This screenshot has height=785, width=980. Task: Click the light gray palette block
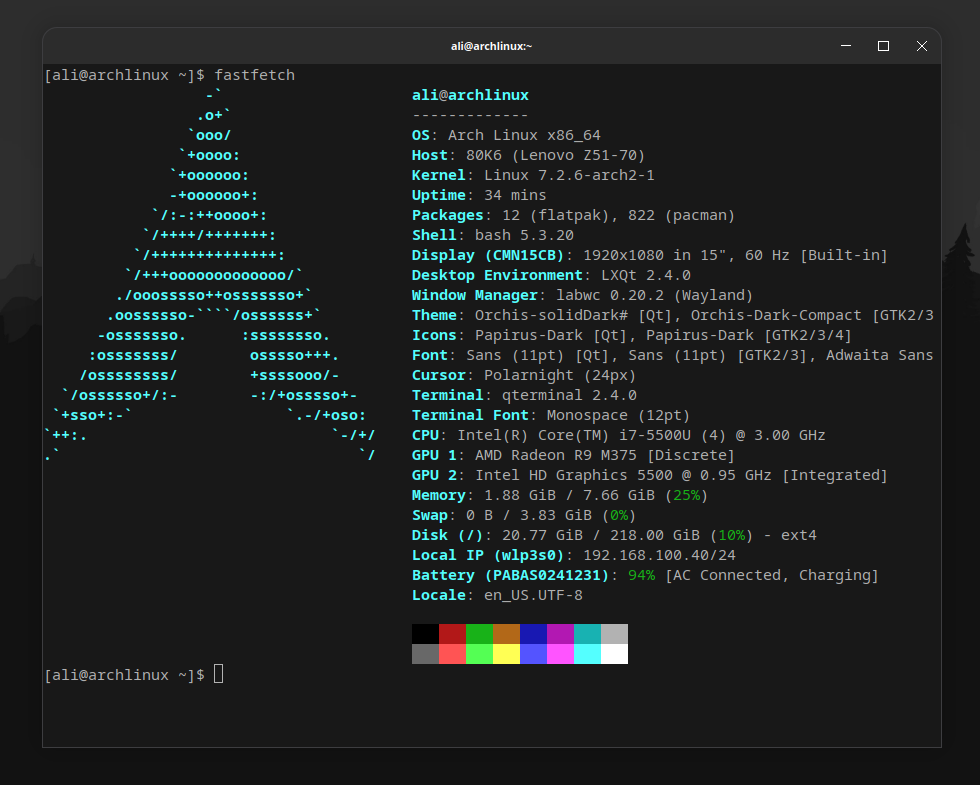614,634
